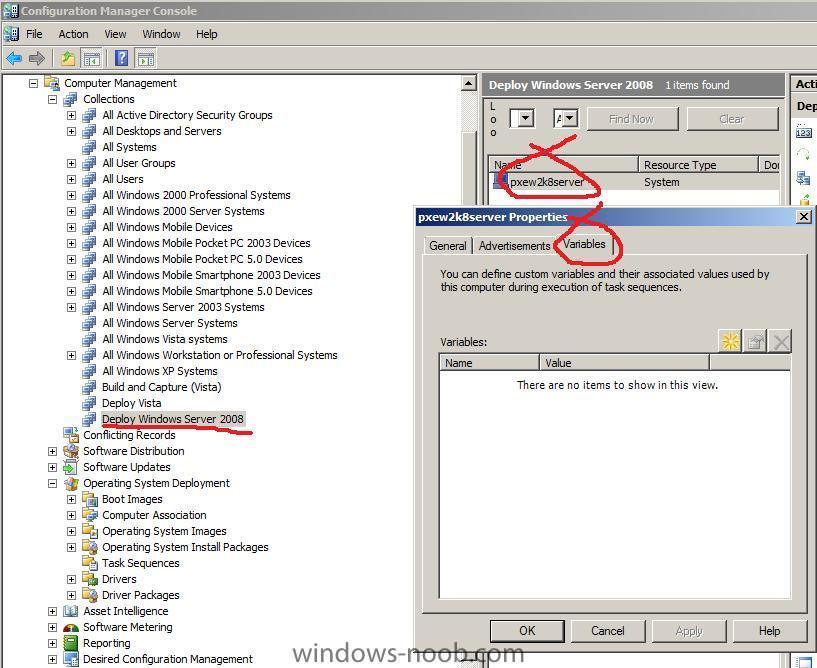817x668 pixels.
Task: Select Build and Capture (Vista) collection
Action: 162,387
